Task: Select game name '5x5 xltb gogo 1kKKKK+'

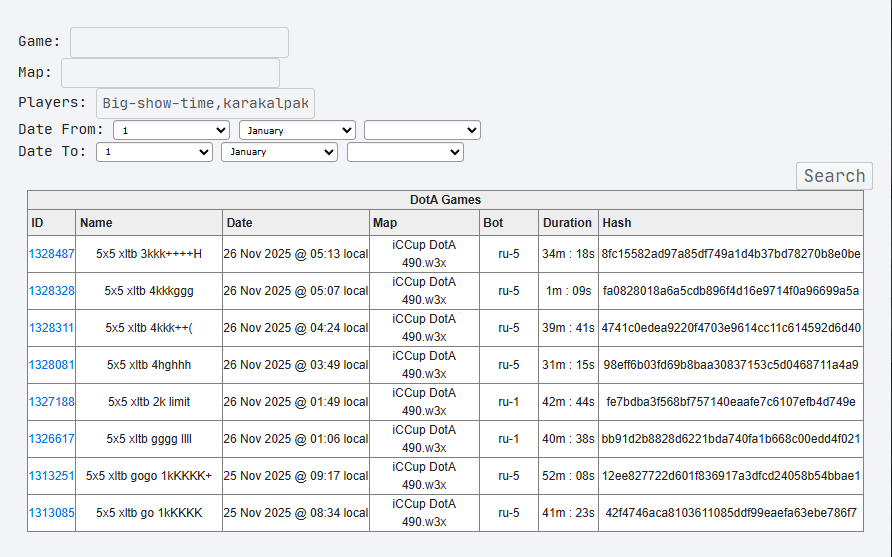Action: coord(149,476)
